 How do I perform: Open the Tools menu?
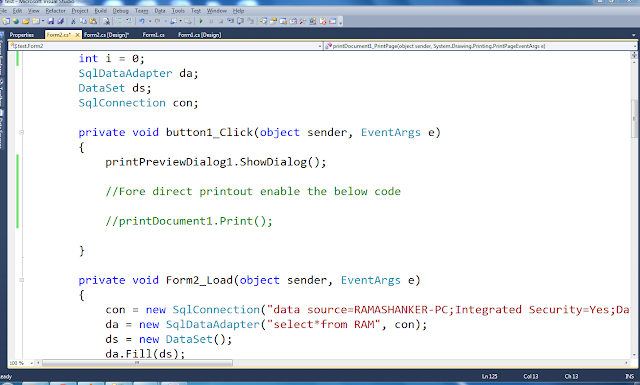tap(178, 11)
